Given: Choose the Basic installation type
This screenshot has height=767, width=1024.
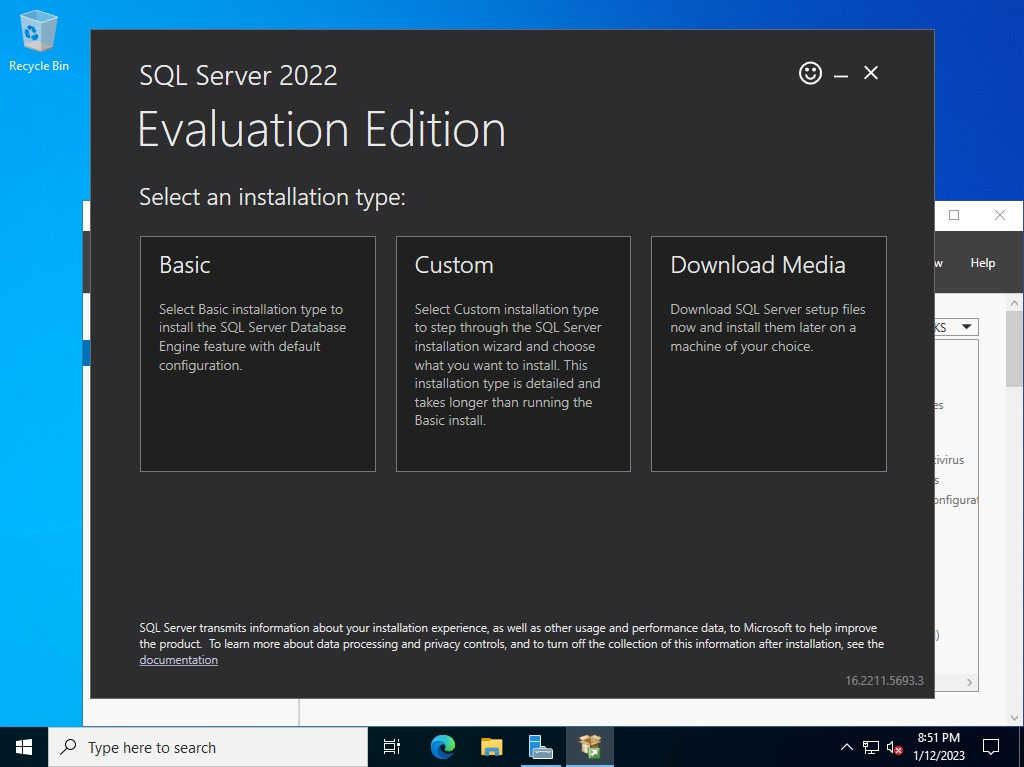Looking at the screenshot, I should pos(258,353).
